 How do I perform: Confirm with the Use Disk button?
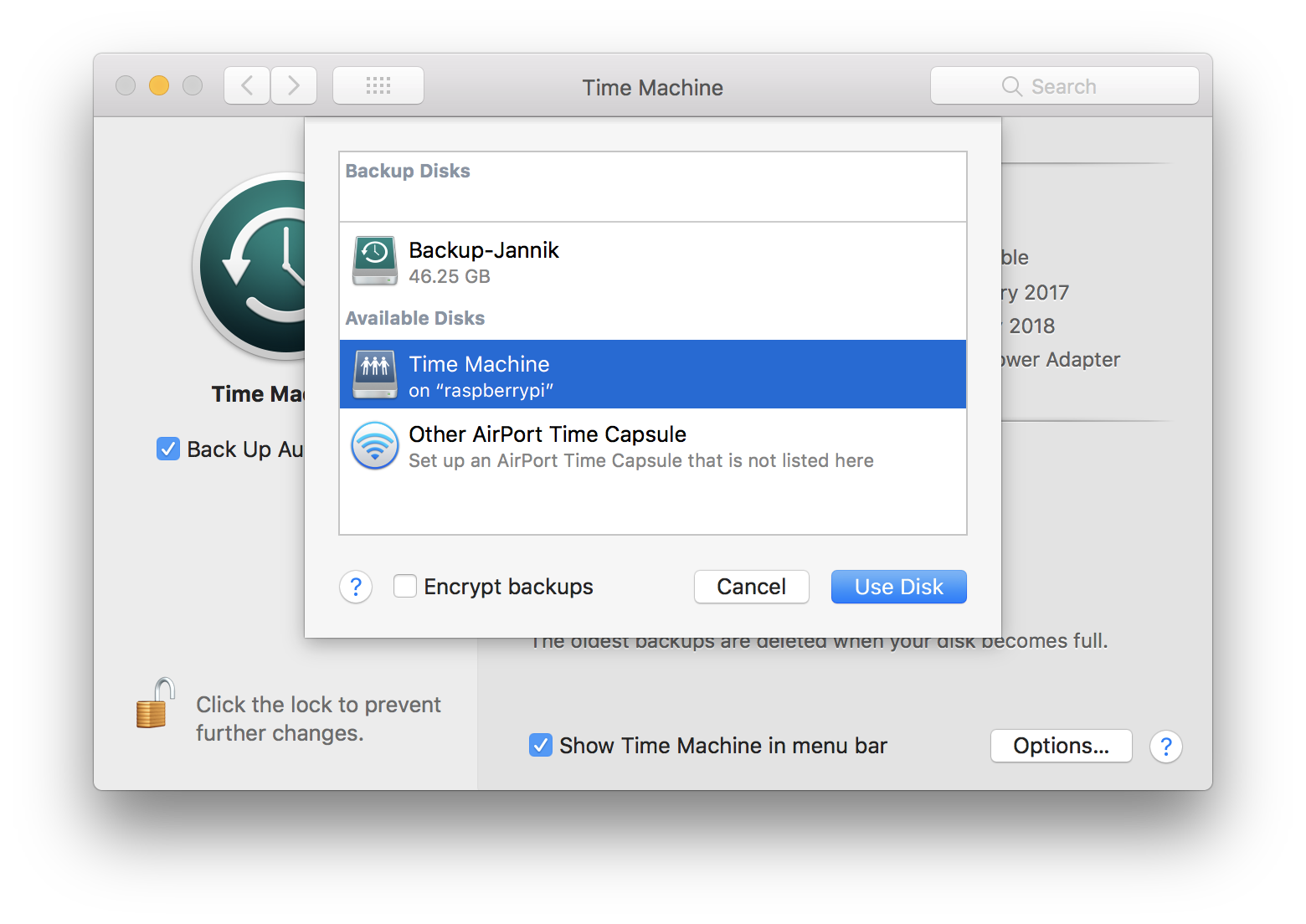click(899, 587)
